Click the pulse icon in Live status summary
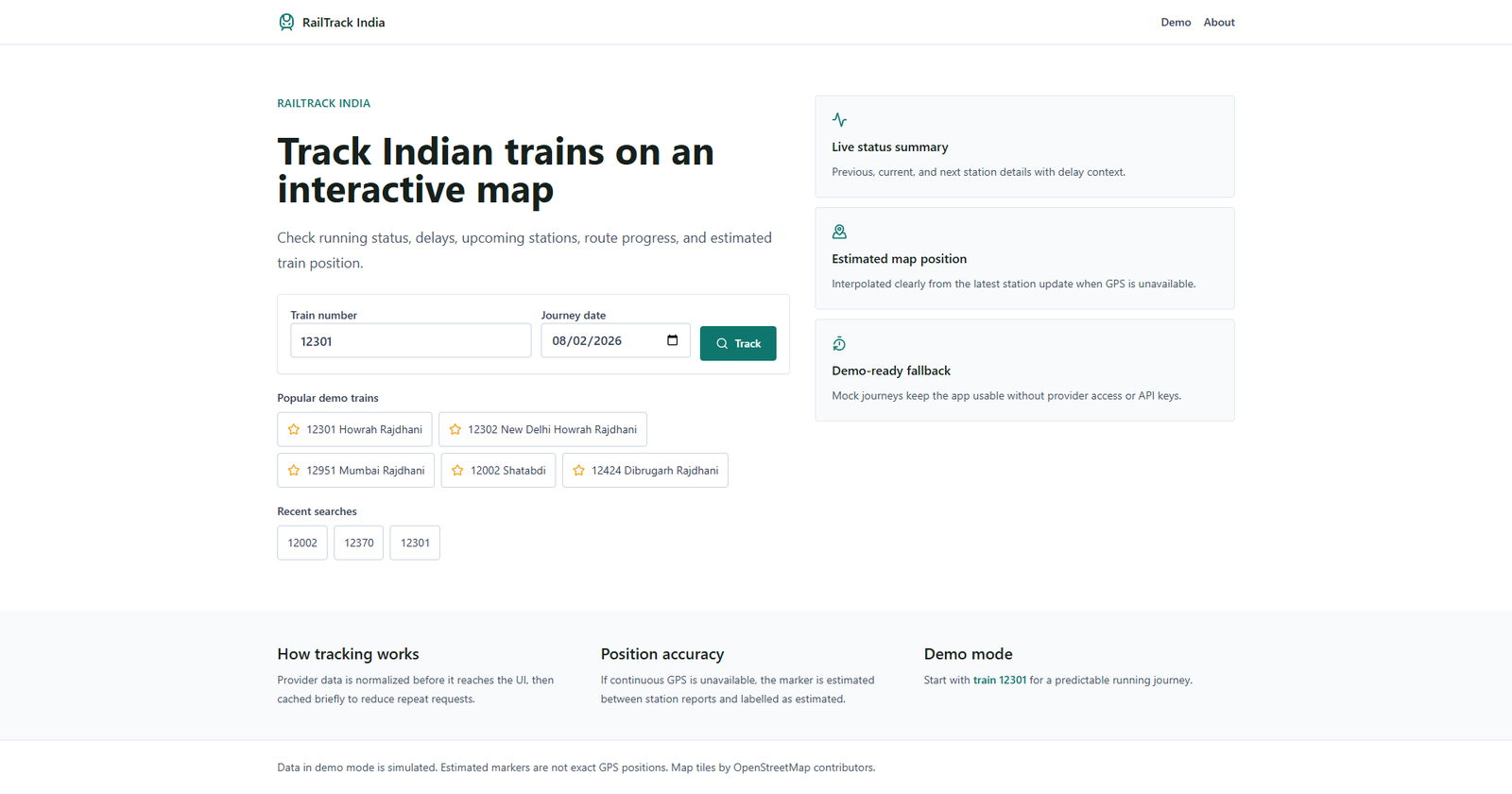The image size is (1512, 794). pos(839,120)
